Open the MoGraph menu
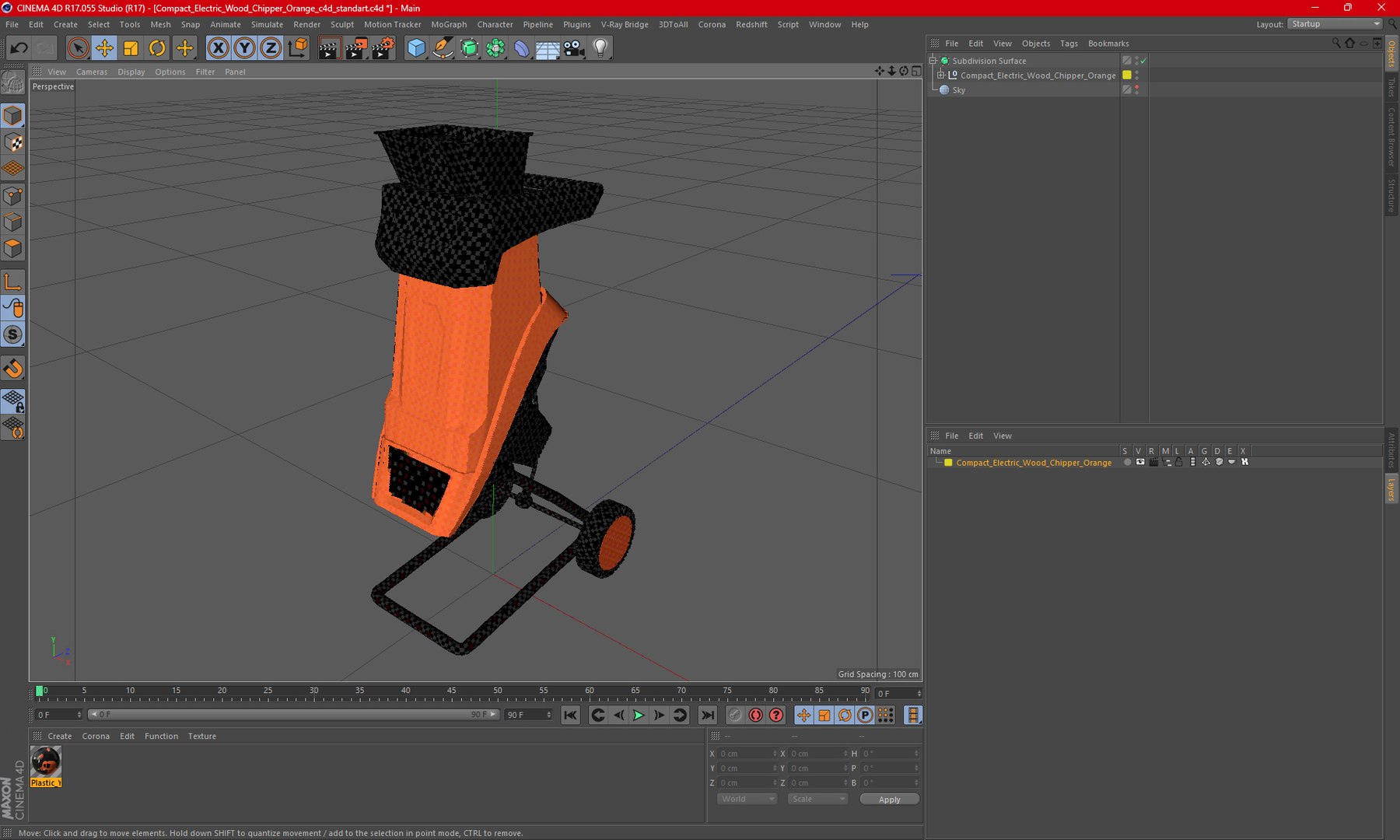Screen dimensions: 1400x840 pyautogui.click(x=449, y=24)
